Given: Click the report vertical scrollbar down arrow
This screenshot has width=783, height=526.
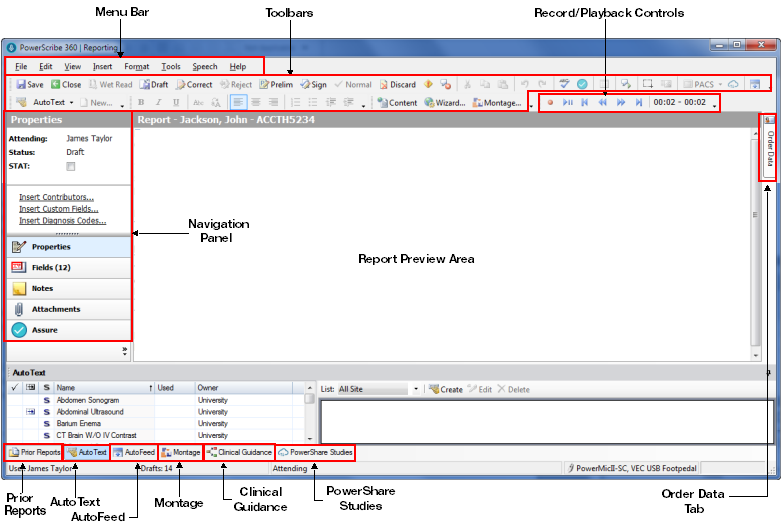Looking at the screenshot, I should tap(756, 355).
